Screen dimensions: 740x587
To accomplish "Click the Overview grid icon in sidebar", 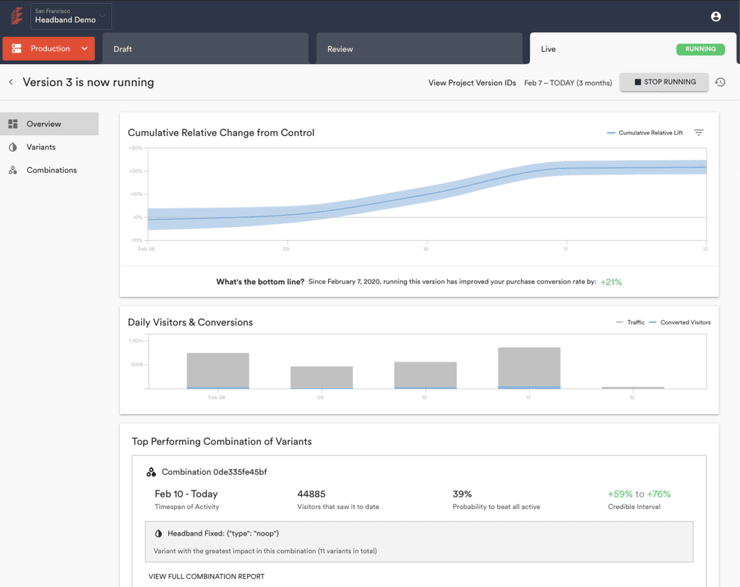I will (x=13, y=124).
